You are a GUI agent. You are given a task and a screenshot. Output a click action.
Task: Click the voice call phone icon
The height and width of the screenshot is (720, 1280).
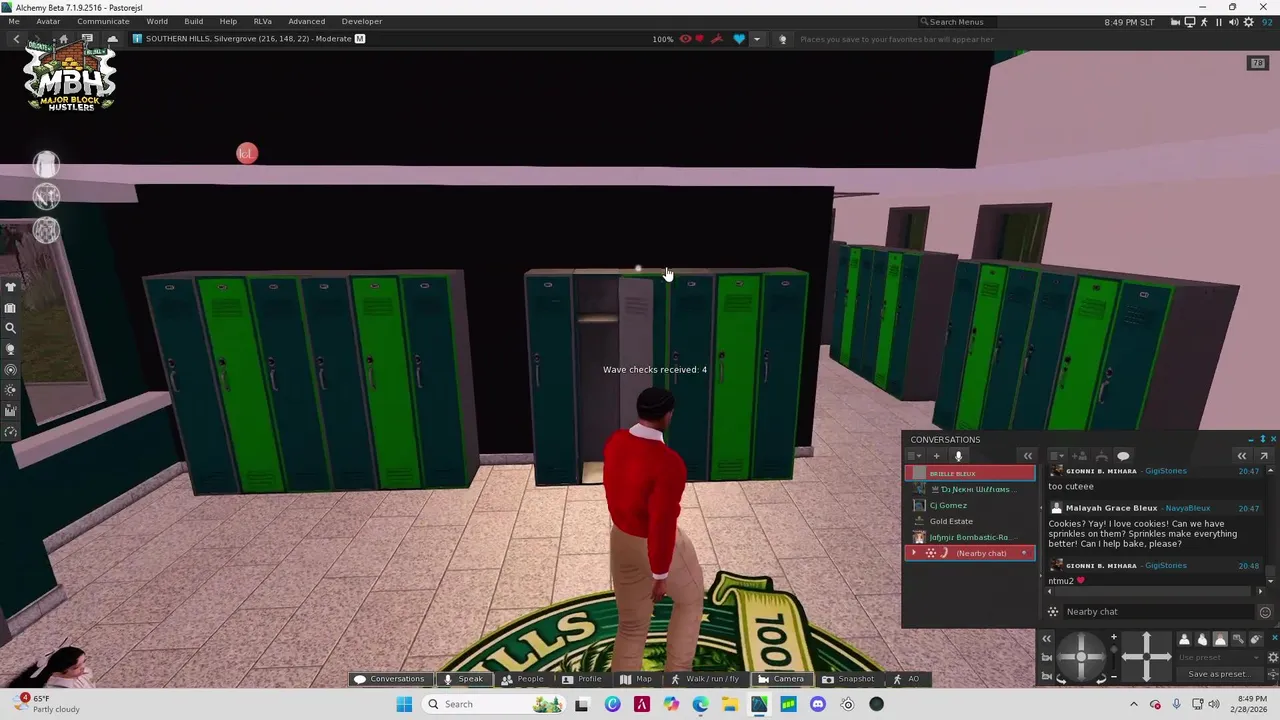pyautogui.click(x=1101, y=456)
